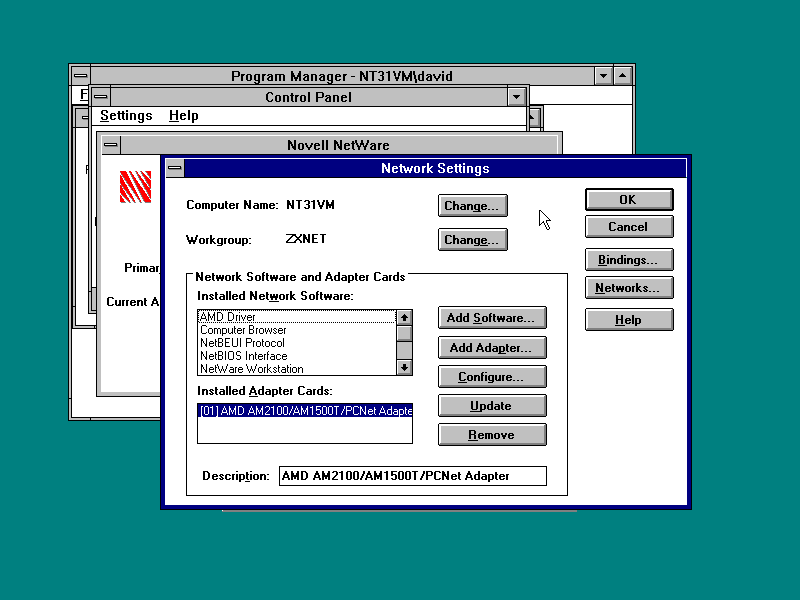Open Novell NetWare window system menu box
Screen dimensions: 800x600
click(111, 145)
